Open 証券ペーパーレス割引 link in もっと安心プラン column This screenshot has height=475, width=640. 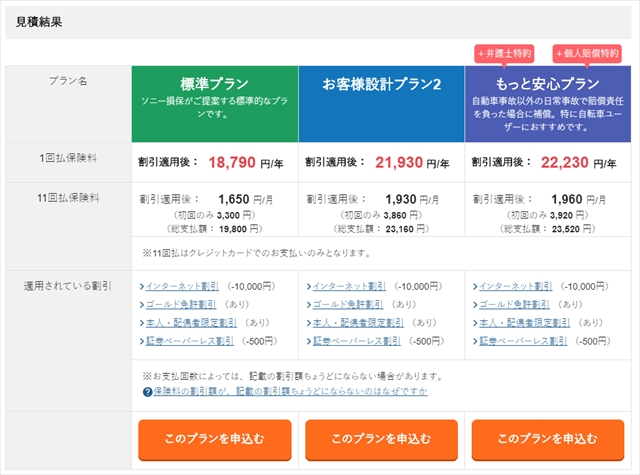(522, 341)
